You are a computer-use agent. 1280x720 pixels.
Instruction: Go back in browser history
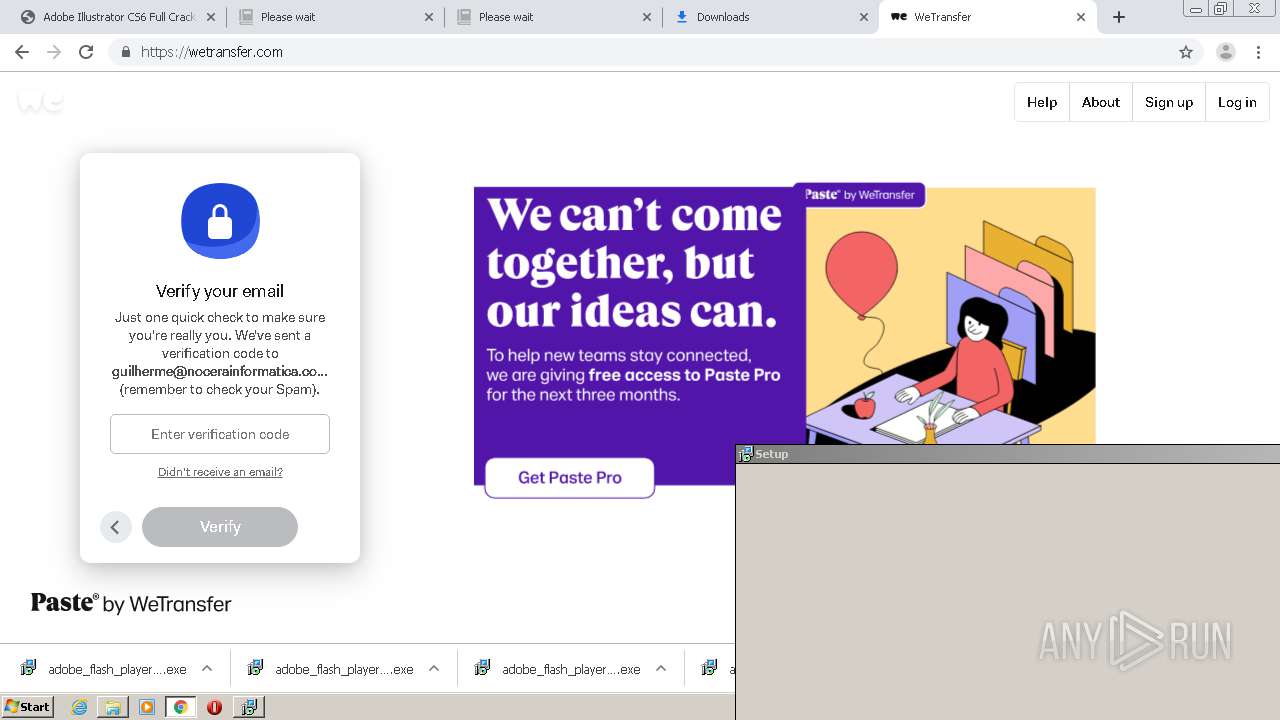(x=22, y=52)
